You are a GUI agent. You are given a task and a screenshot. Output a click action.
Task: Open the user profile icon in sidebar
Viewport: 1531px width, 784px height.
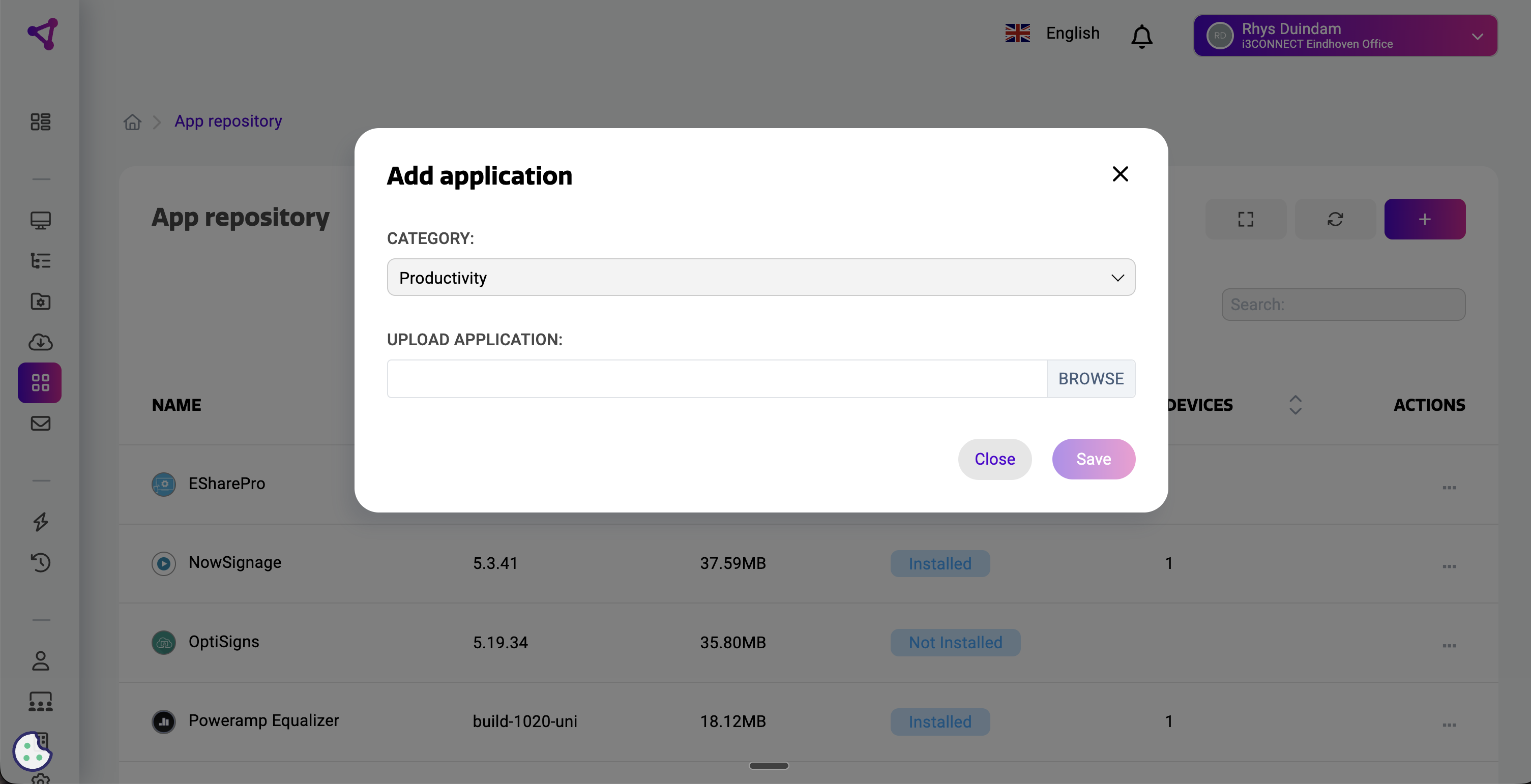(x=40, y=661)
